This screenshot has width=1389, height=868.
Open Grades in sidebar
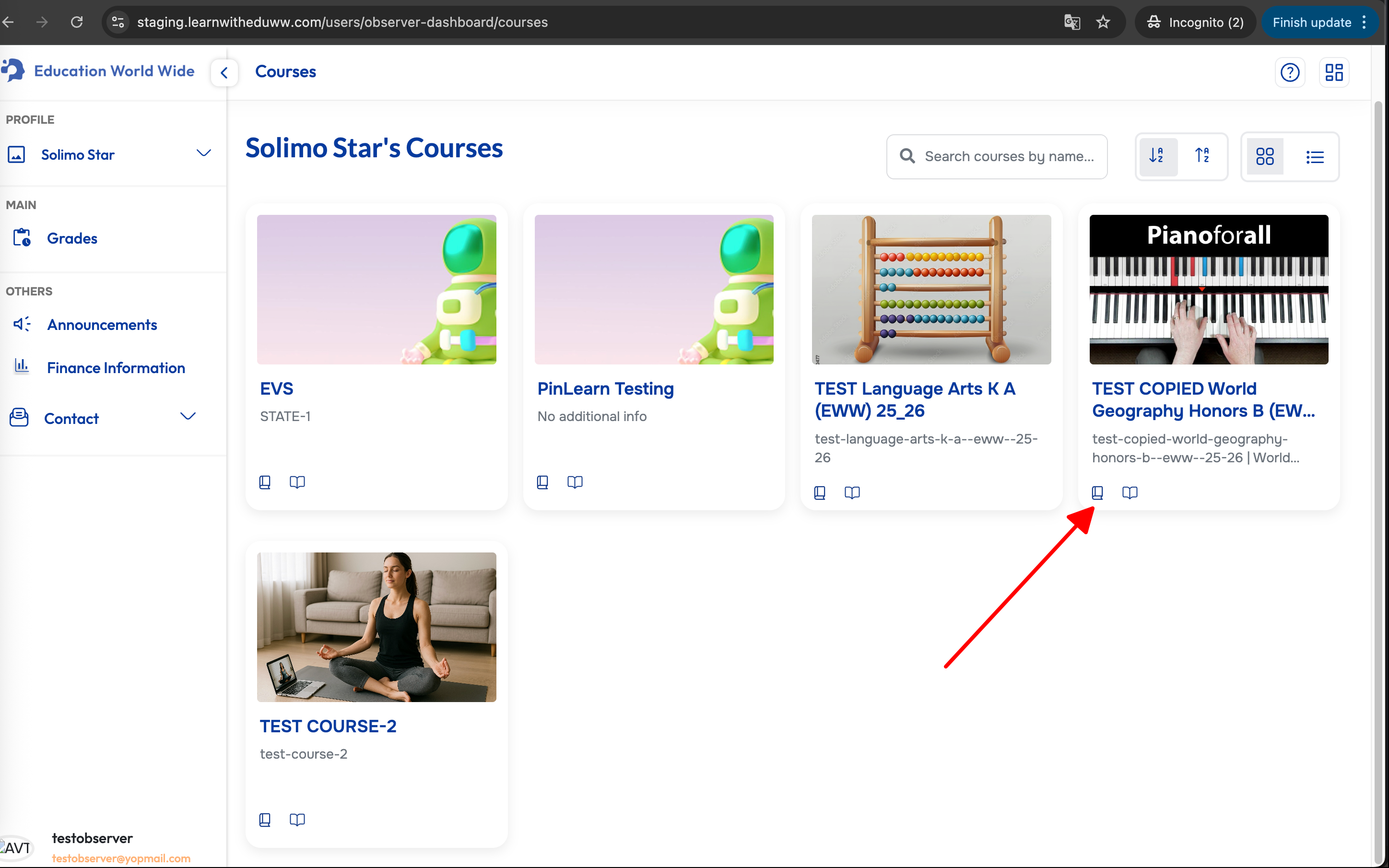(72, 238)
